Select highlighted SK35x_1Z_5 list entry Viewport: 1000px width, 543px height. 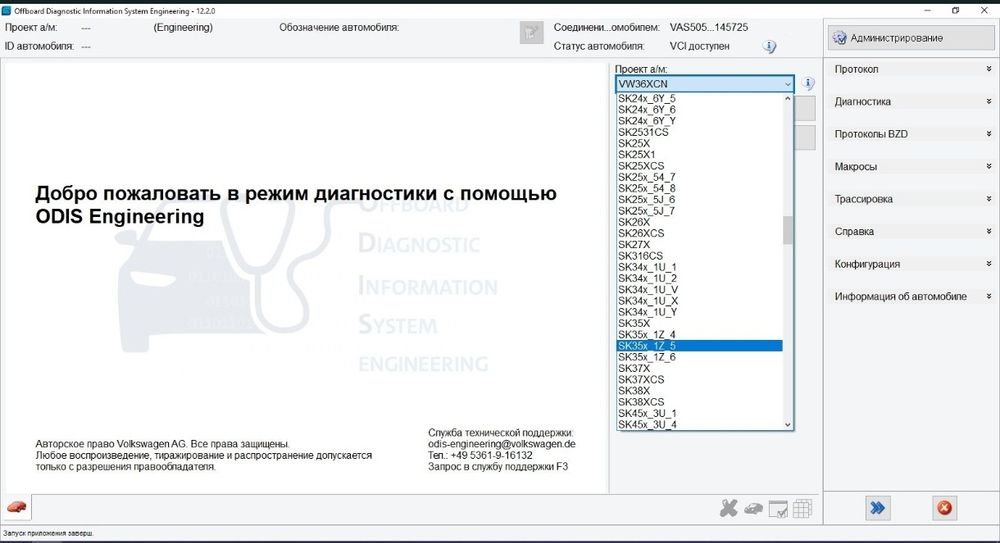pyautogui.click(x=699, y=346)
